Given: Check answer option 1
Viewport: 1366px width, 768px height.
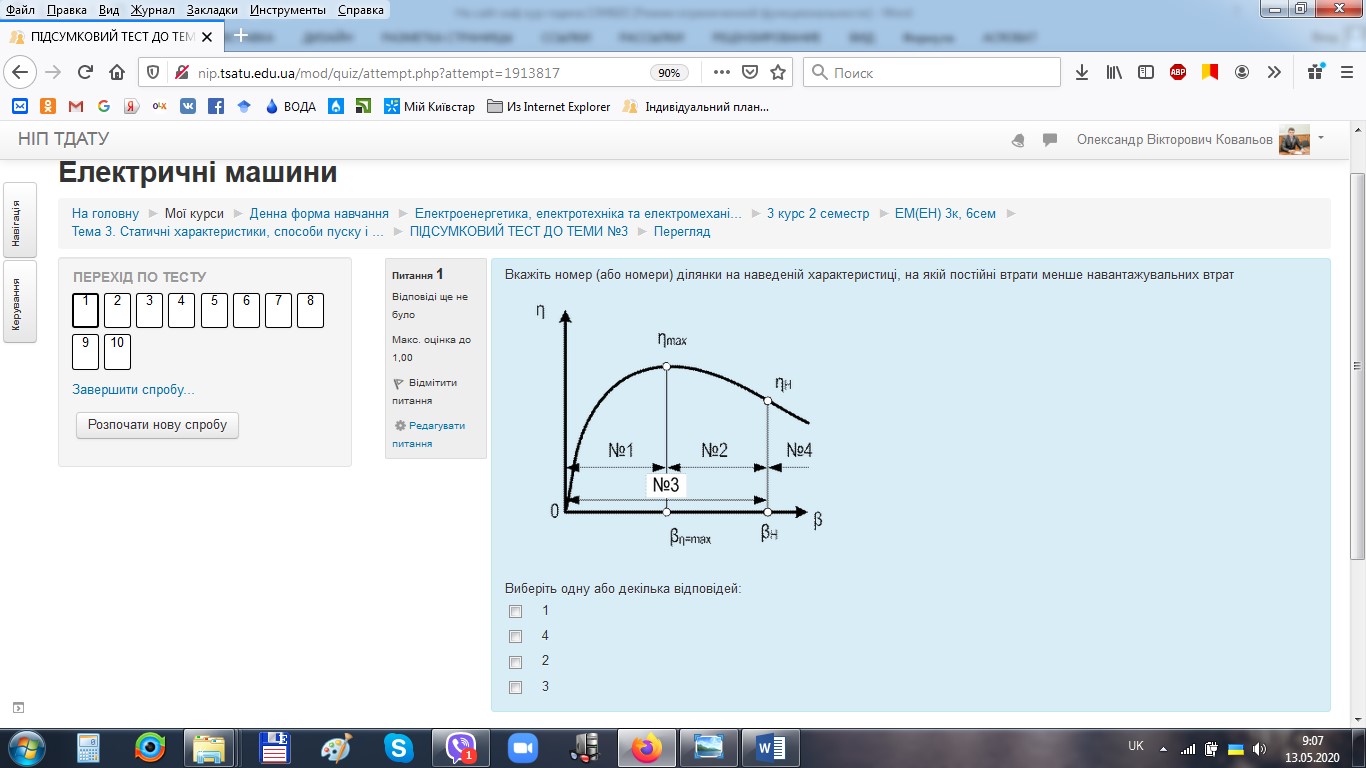Looking at the screenshot, I should tap(515, 611).
